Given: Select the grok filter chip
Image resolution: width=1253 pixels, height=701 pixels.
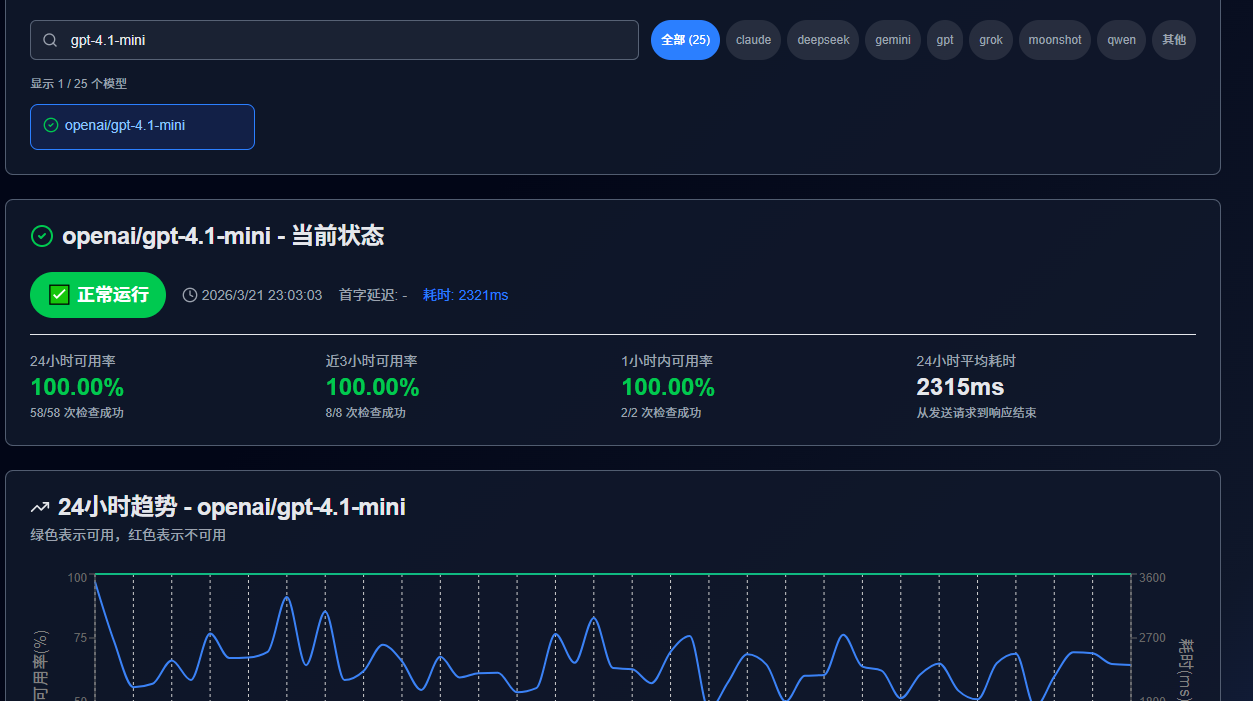Looking at the screenshot, I should pyautogui.click(x=991, y=40).
